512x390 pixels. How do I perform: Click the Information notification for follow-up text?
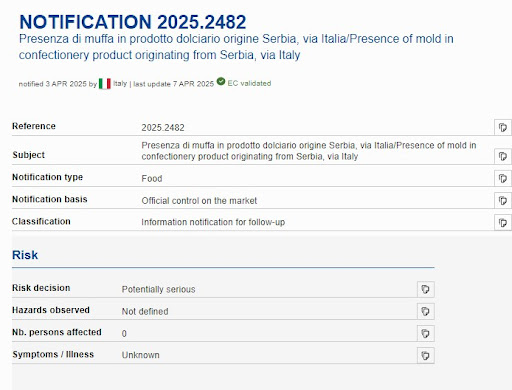tap(213, 222)
